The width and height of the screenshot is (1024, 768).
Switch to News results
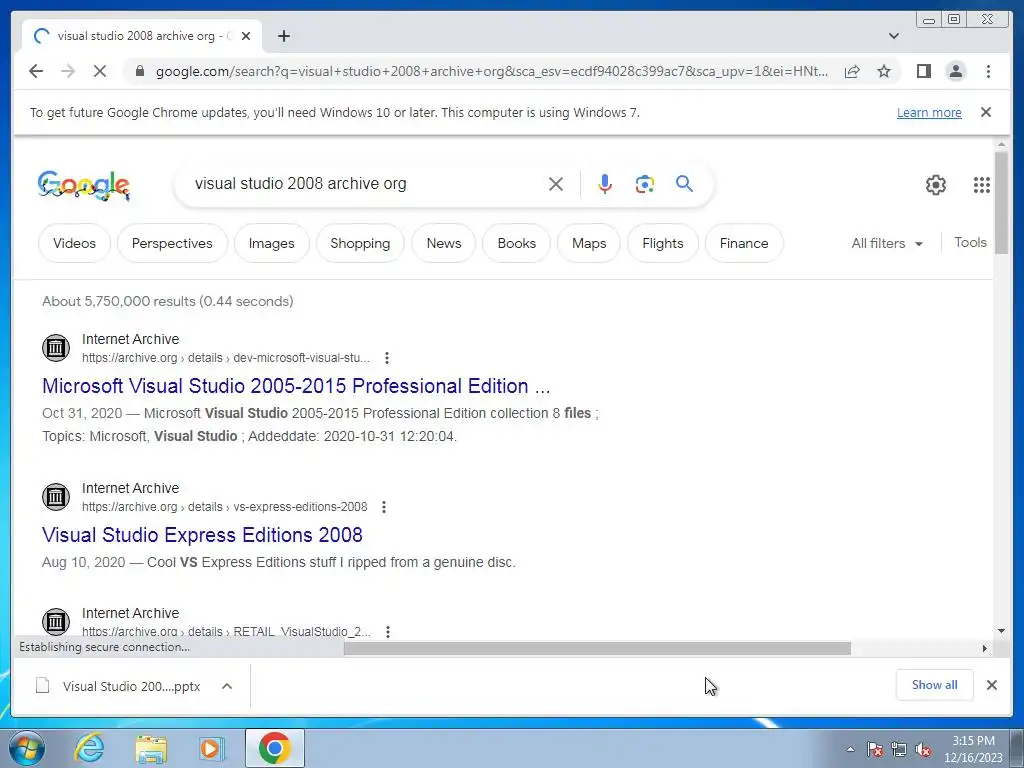(x=444, y=243)
